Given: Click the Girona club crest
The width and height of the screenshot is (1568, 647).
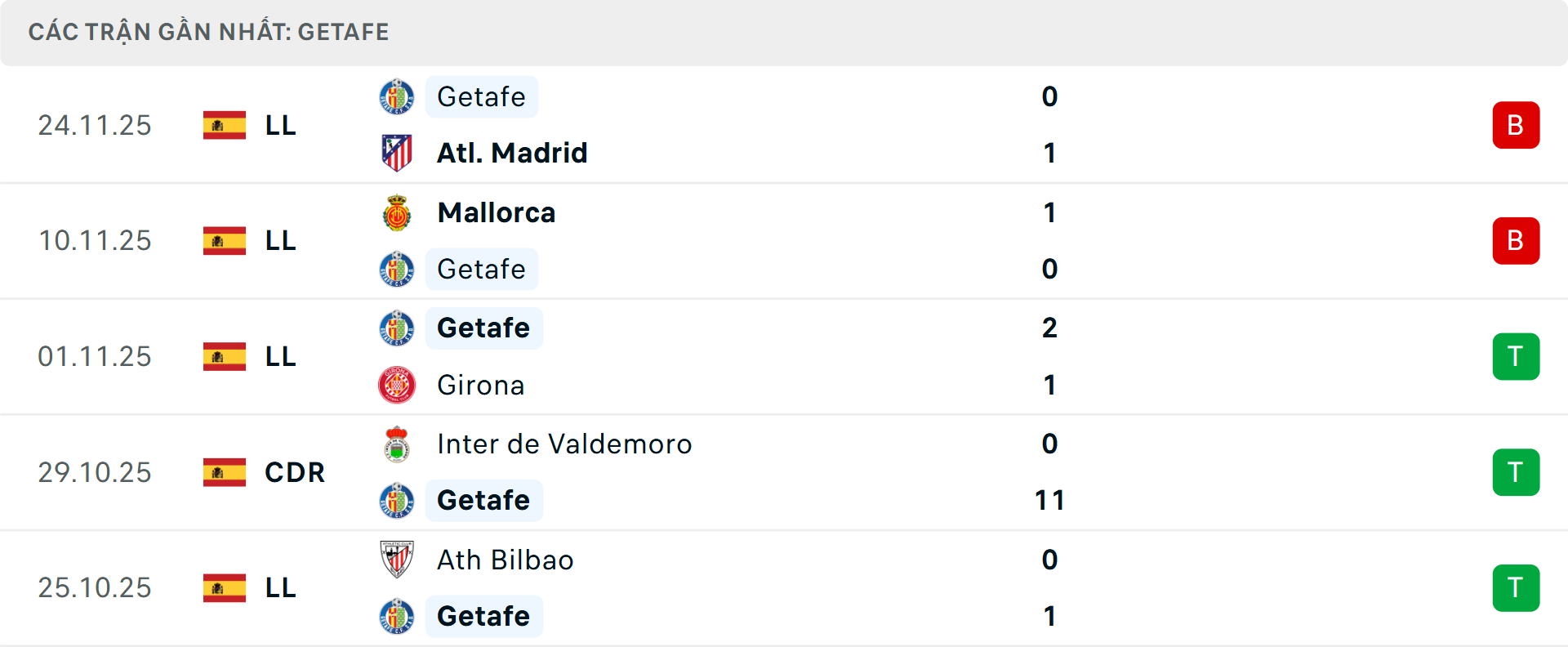Looking at the screenshot, I should [x=397, y=385].
